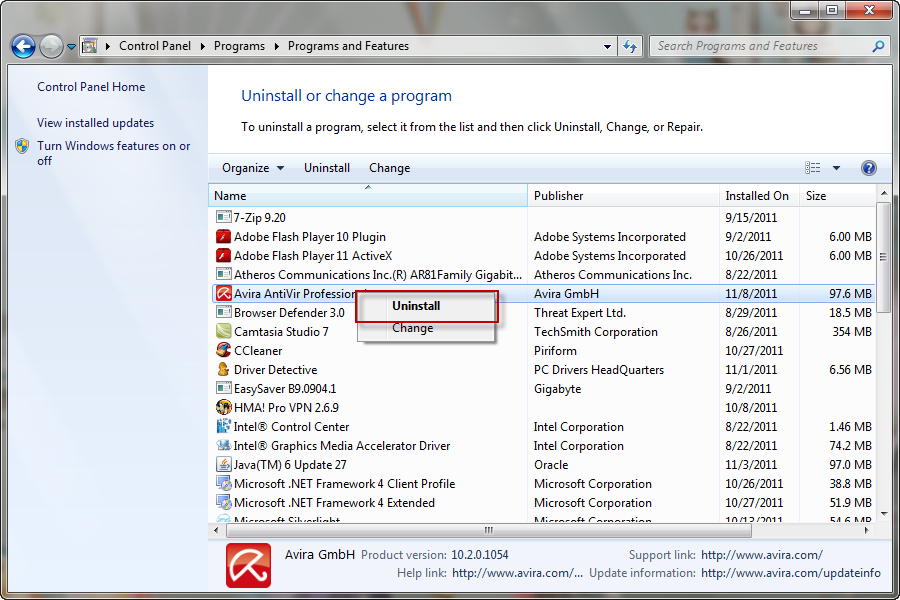Select Adobe Flash Player 10 Plugin icon
The image size is (900, 600).
click(223, 237)
